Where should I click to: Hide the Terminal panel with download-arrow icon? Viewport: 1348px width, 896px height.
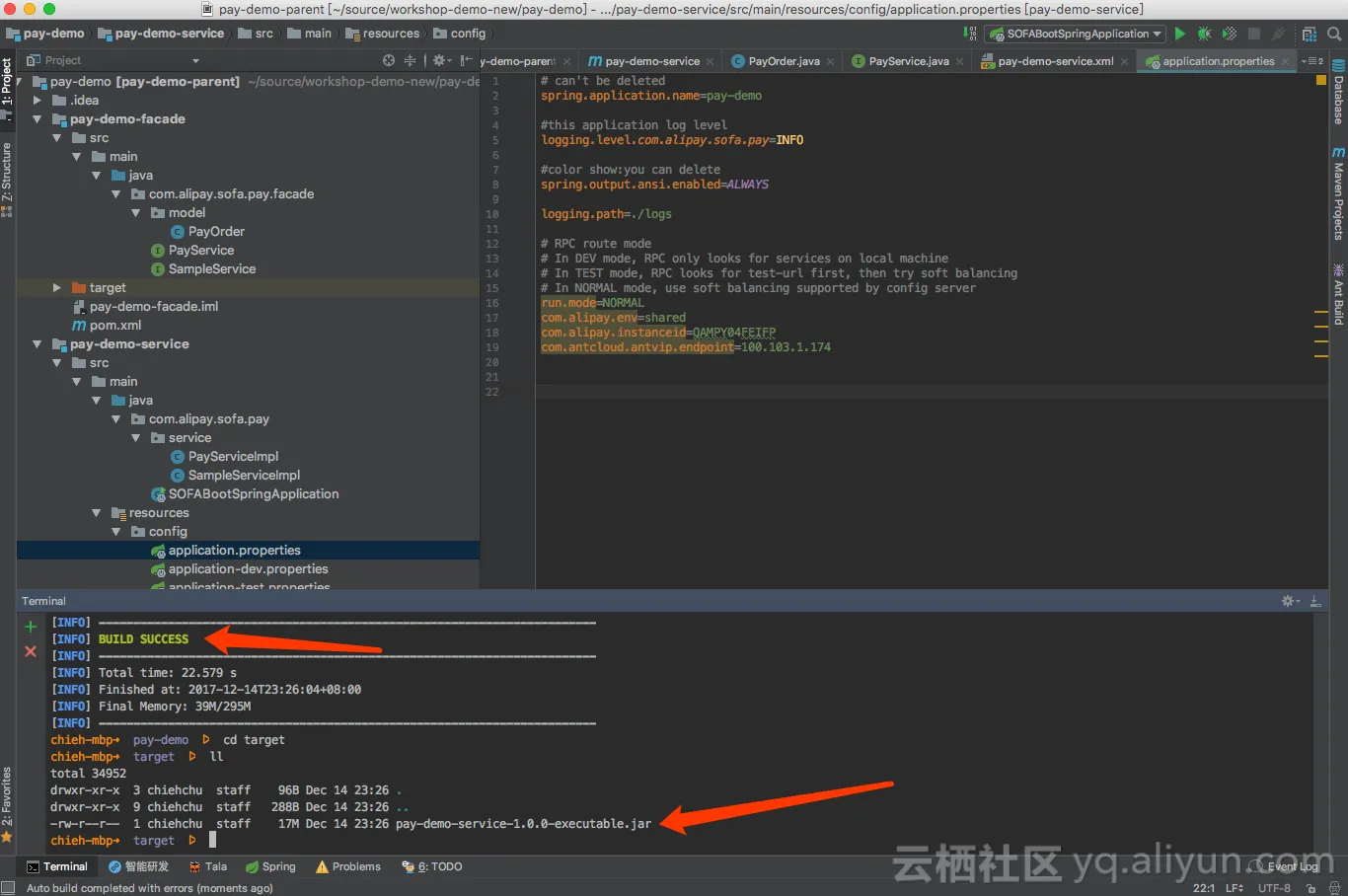[x=1315, y=601]
